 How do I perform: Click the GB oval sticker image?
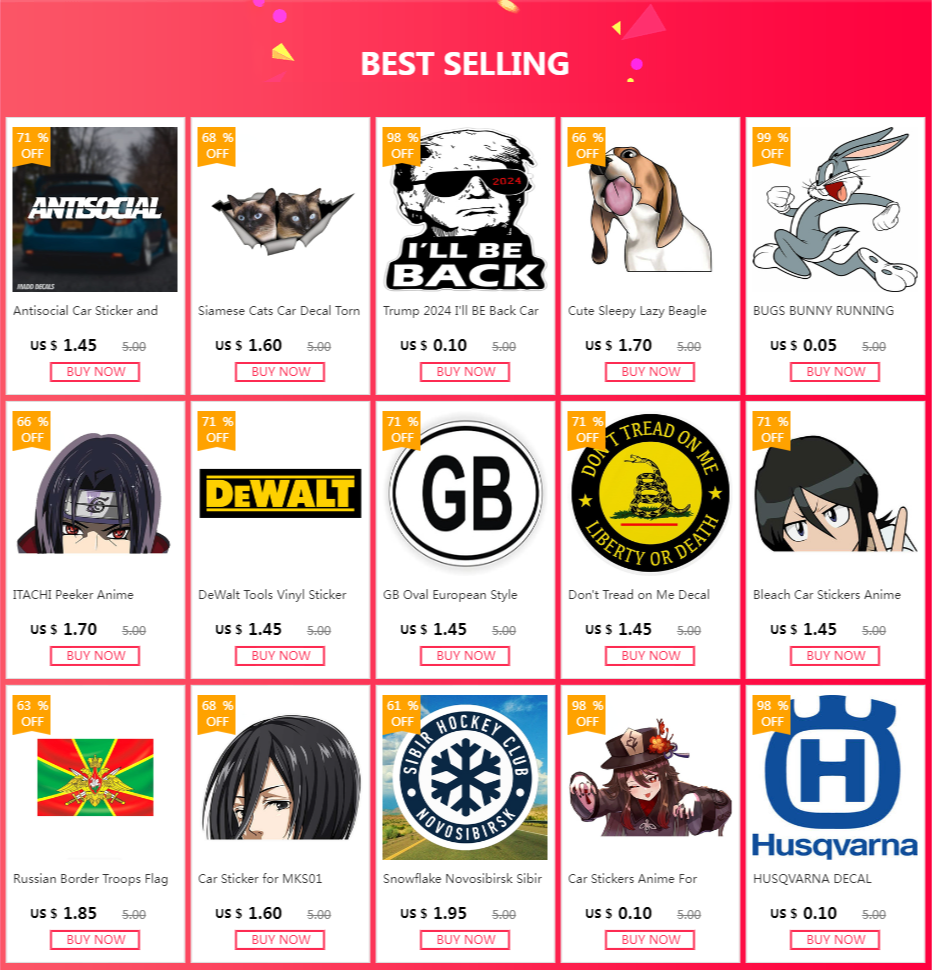pos(464,493)
